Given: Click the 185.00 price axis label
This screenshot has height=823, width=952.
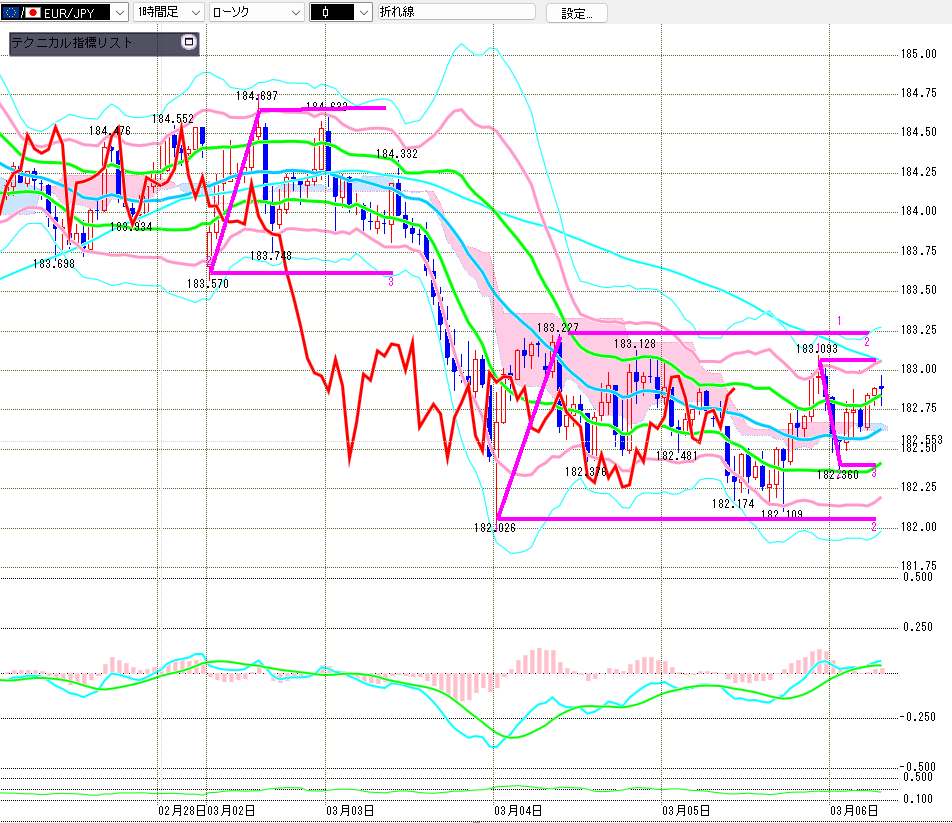Looking at the screenshot, I should click(918, 54).
